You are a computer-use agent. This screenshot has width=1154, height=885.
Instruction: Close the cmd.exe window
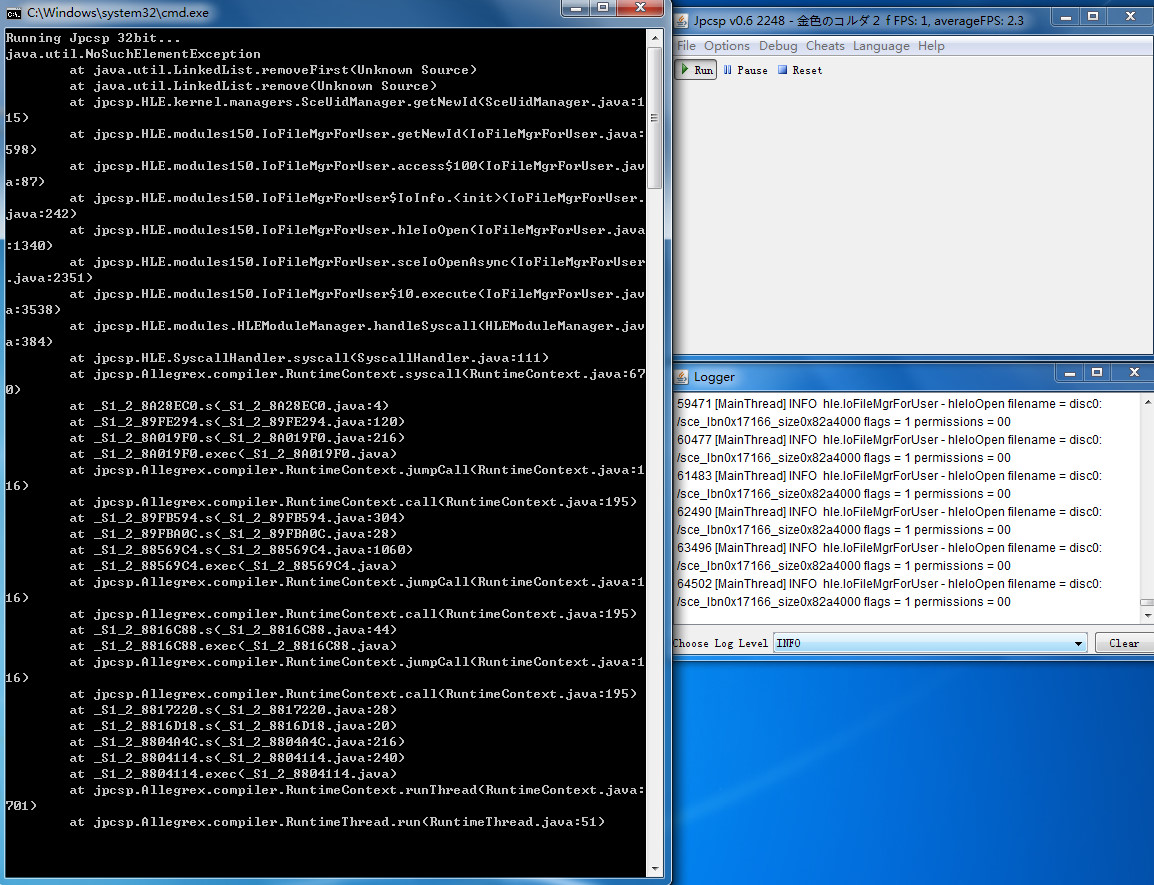[x=640, y=7]
